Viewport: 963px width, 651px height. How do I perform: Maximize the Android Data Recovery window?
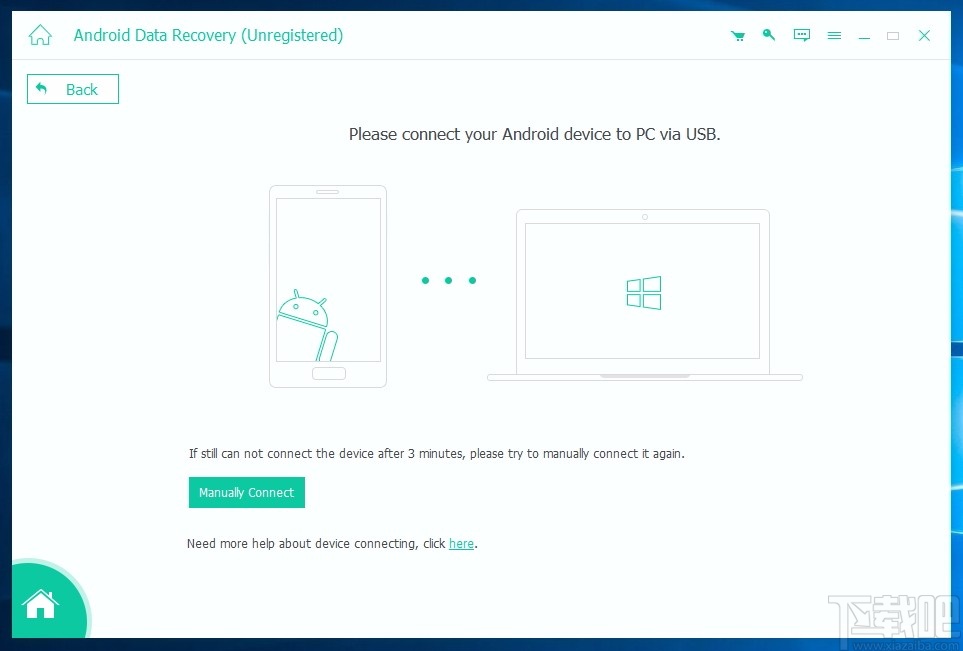click(x=893, y=36)
